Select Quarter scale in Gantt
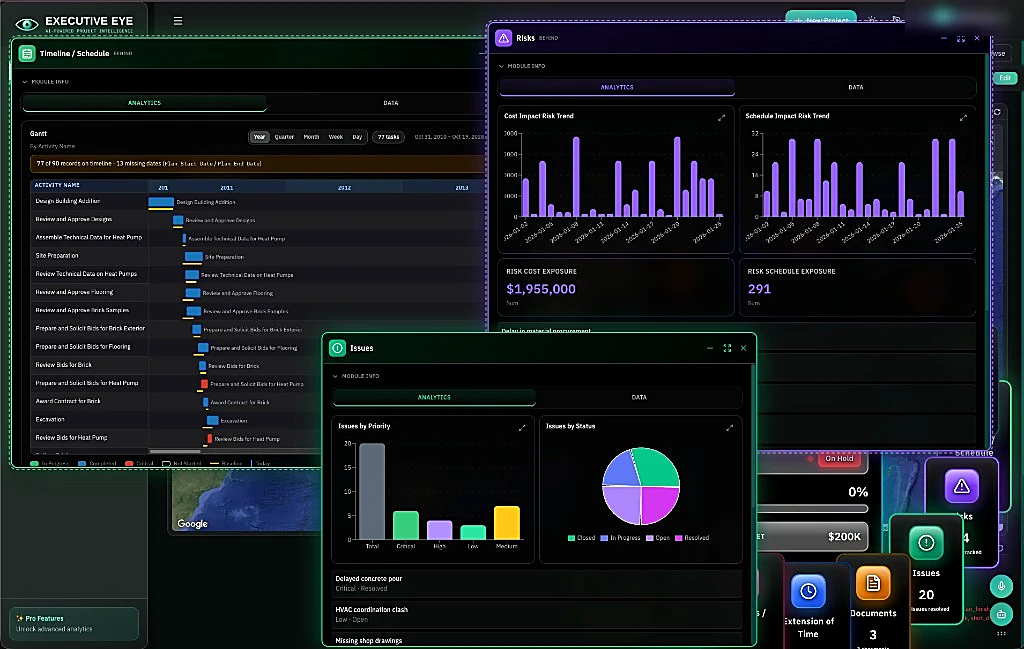This screenshot has height=649, width=1024. click(284, 137)
